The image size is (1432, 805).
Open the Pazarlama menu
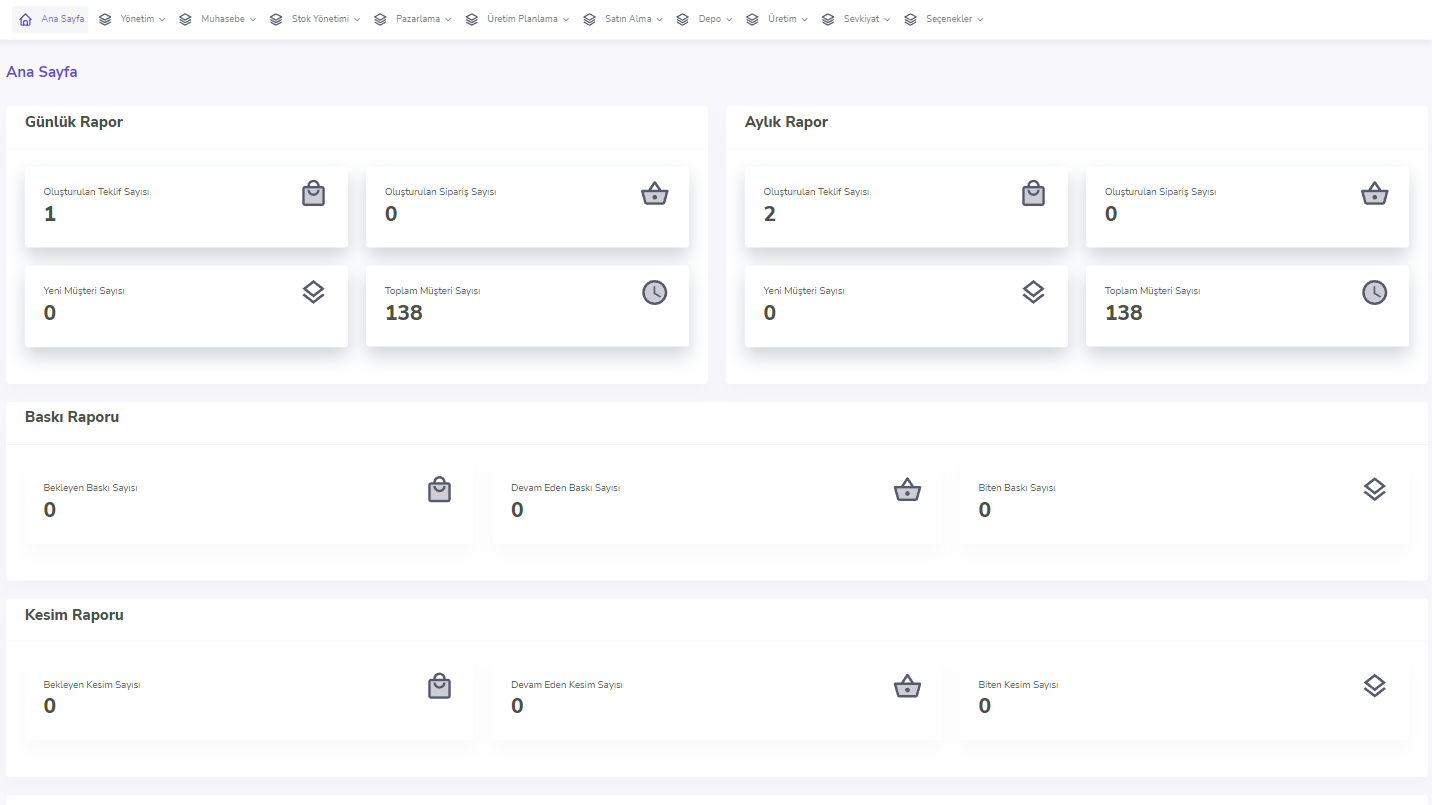tap(416, 19)
